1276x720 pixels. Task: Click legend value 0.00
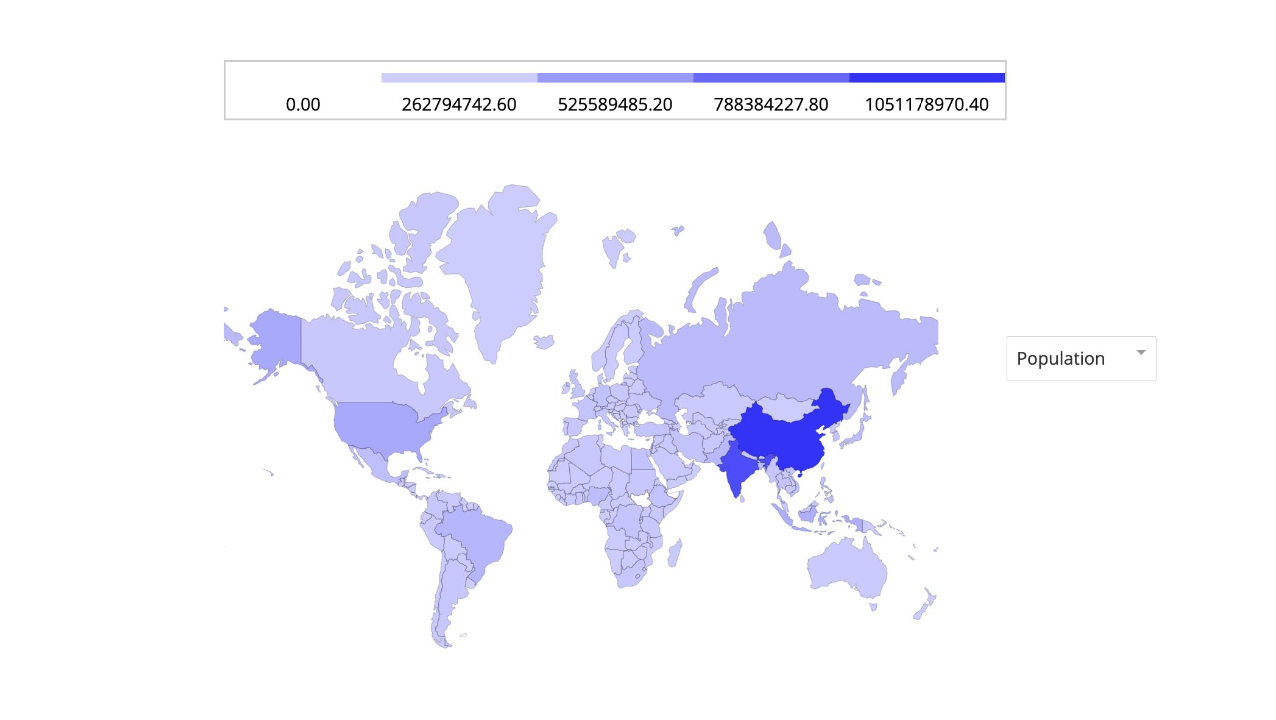(x=303, y=104)
